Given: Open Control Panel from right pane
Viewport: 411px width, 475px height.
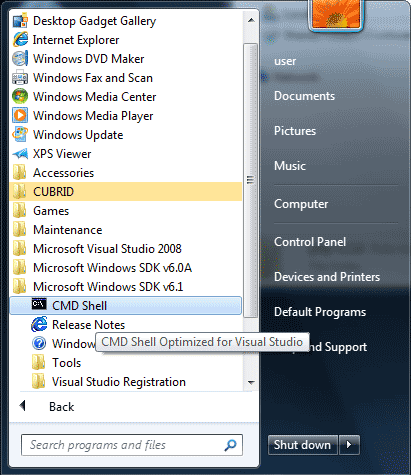Looking at the screenshot, I should tap(310, 242).
